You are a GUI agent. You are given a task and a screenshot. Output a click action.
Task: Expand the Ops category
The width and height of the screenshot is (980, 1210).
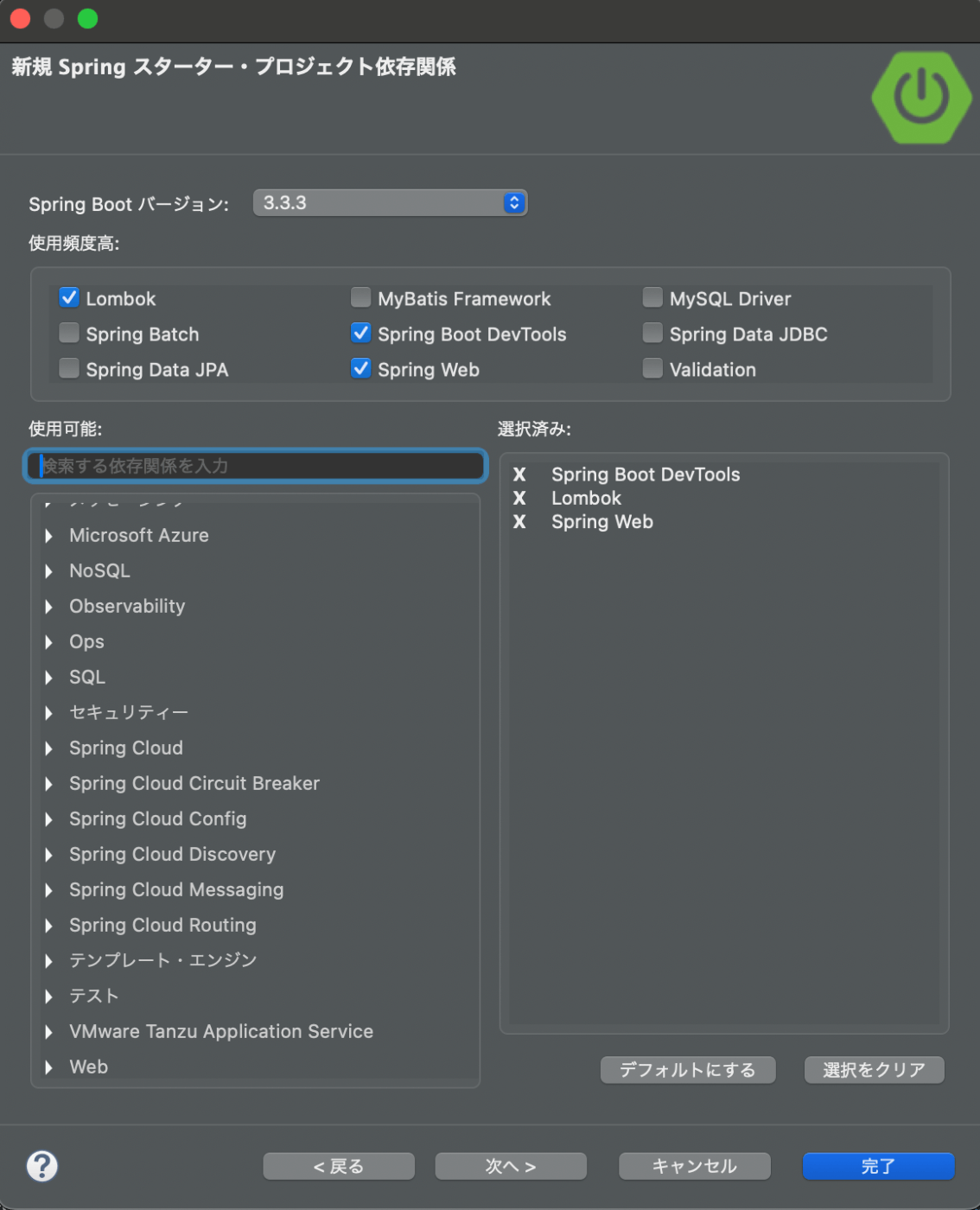(x=49, y=642)
